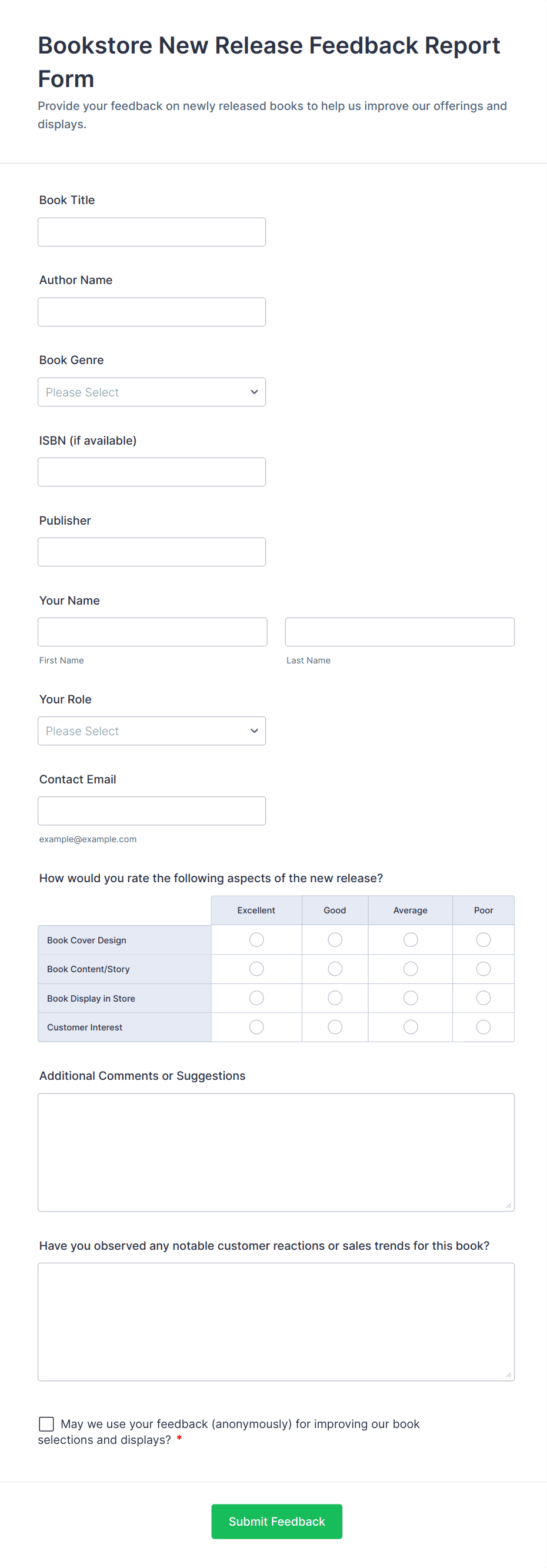This screenshot has width=547, height=1568.
Task: Check the anonymous feedback consent checkbox
Action: pos(46,1423)
